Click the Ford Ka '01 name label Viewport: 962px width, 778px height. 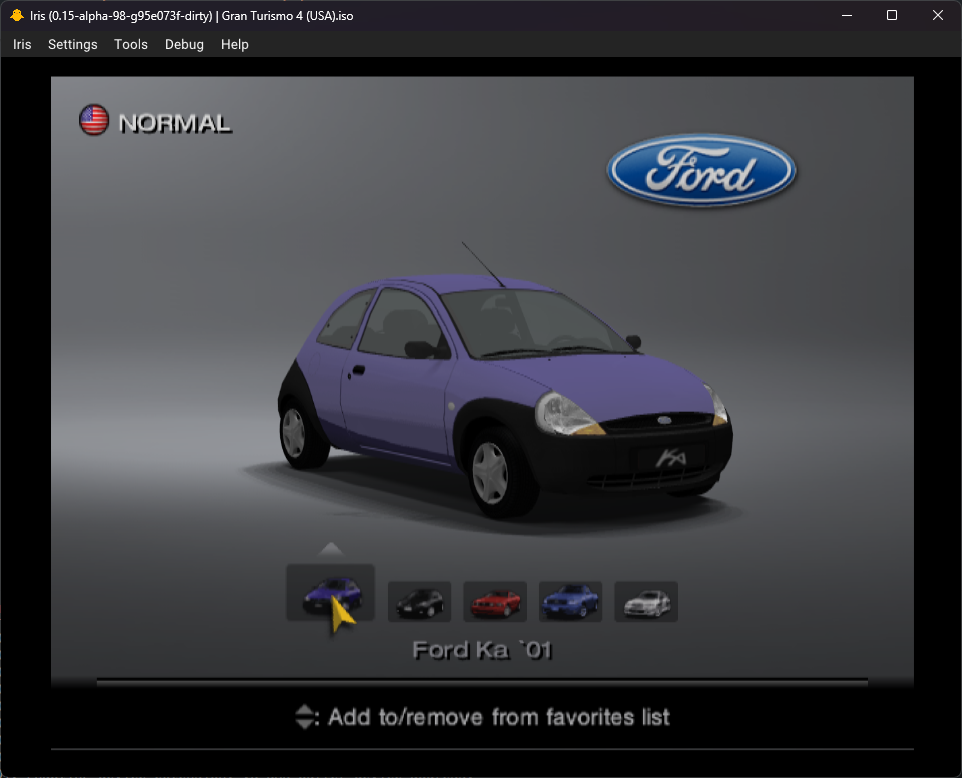click(483, 650)
